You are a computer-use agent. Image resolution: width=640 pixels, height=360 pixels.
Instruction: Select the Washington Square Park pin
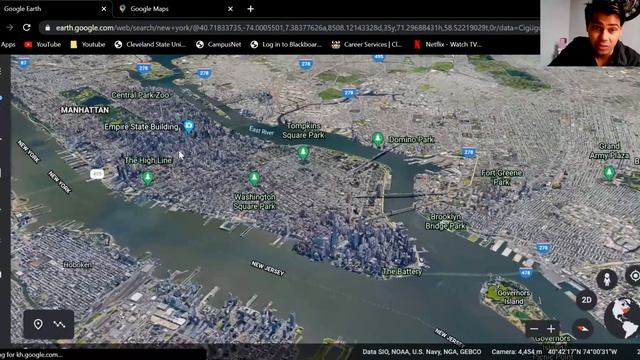point(254,179)
